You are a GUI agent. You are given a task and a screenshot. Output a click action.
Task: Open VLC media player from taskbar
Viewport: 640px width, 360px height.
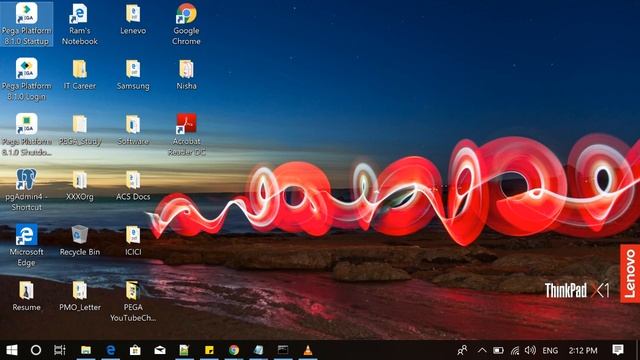pyautogui.click(x=308, y=350)
